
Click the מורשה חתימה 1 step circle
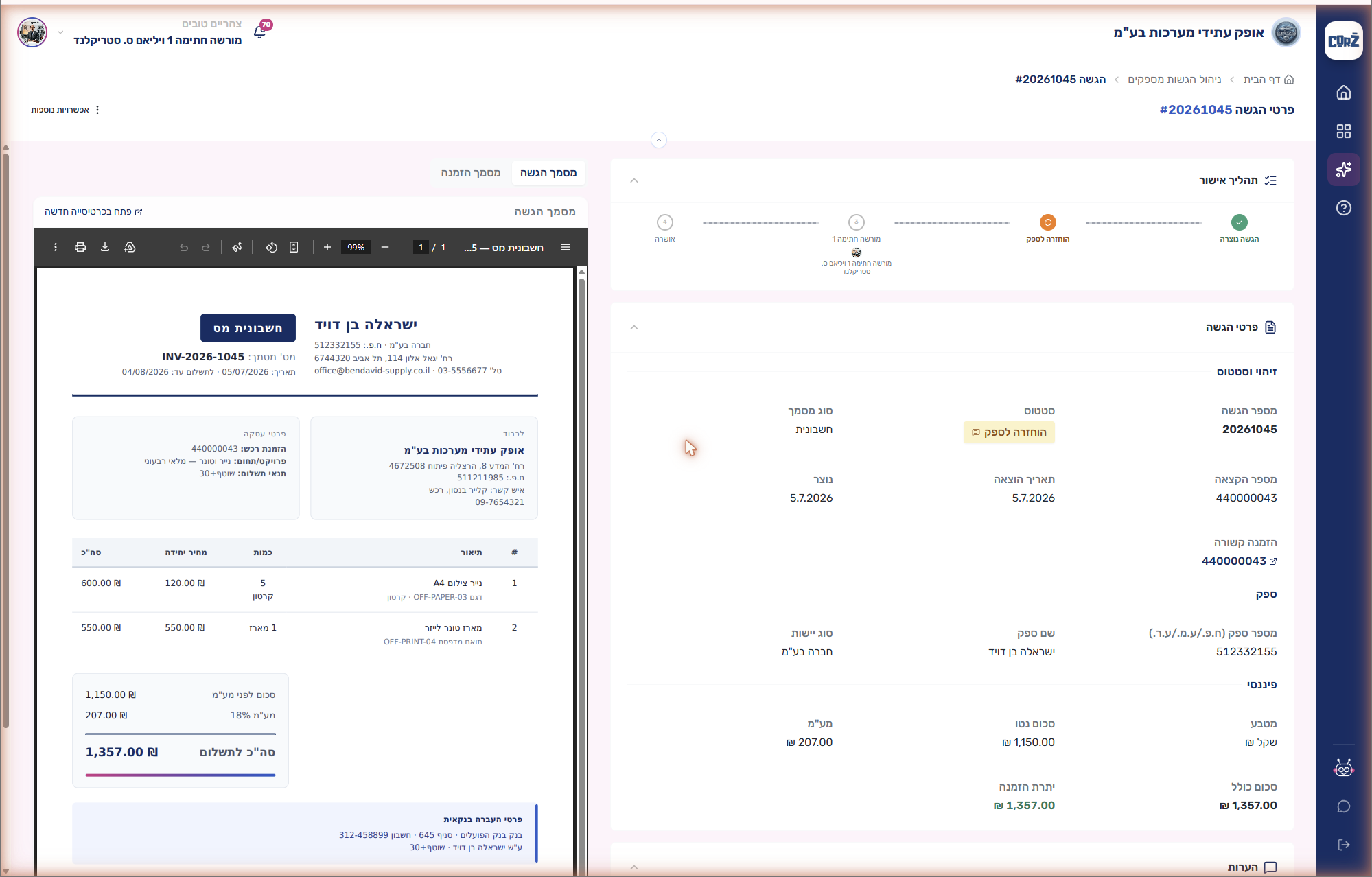click(856, 222)
